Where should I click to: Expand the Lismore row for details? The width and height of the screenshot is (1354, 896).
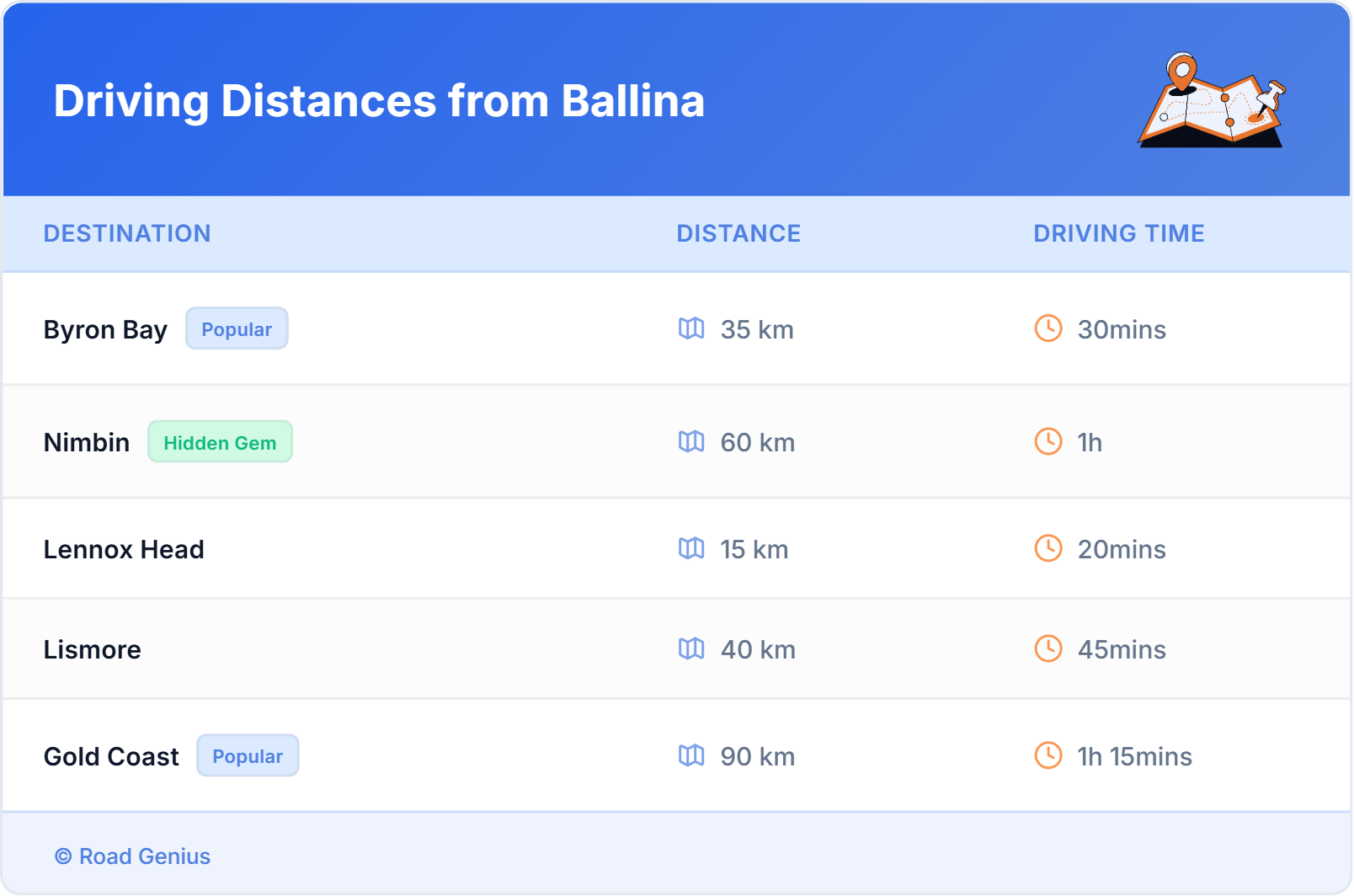click(92, 649)
